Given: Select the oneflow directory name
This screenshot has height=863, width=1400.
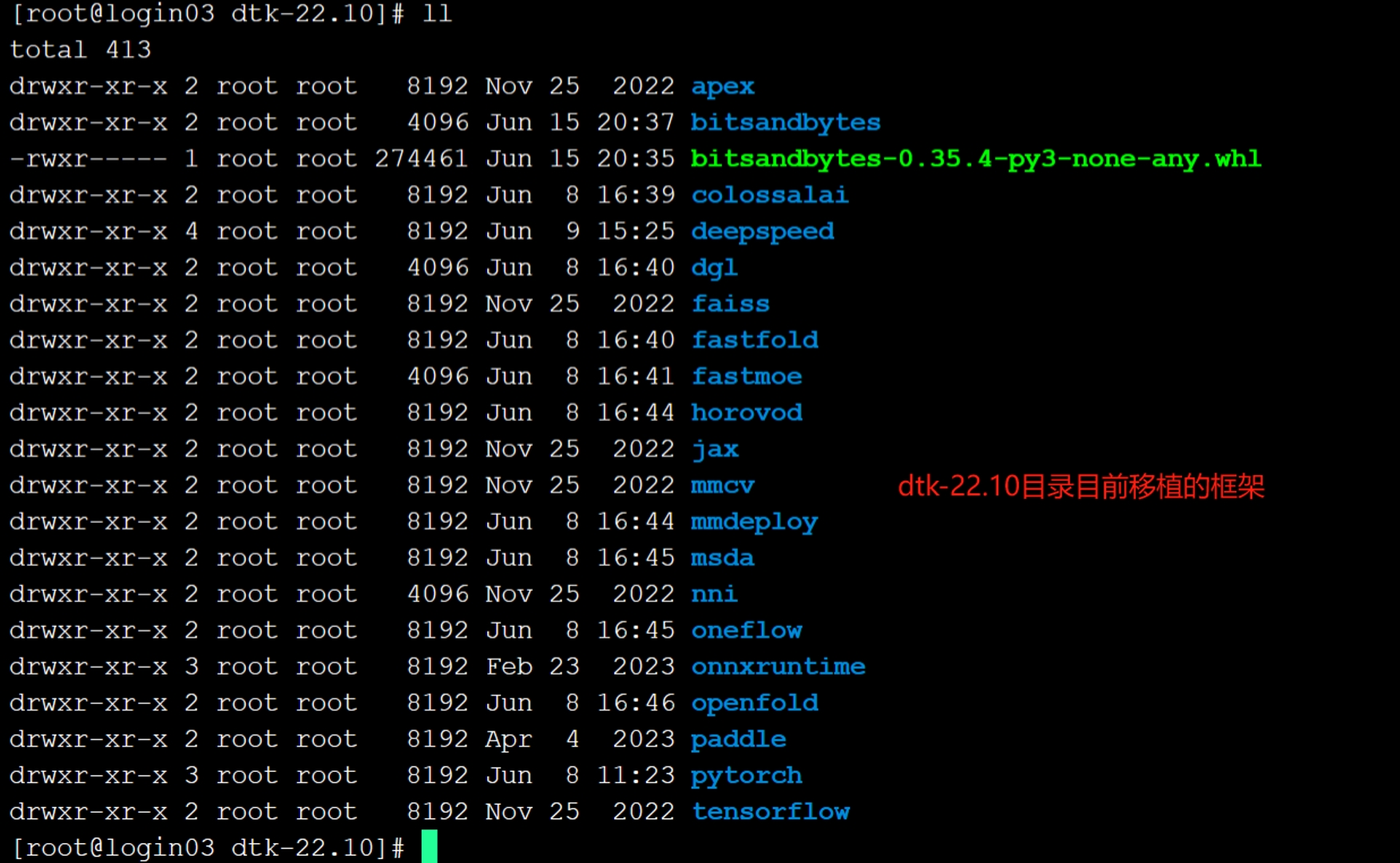Looking at the screenshot, I should pos(747,631).
